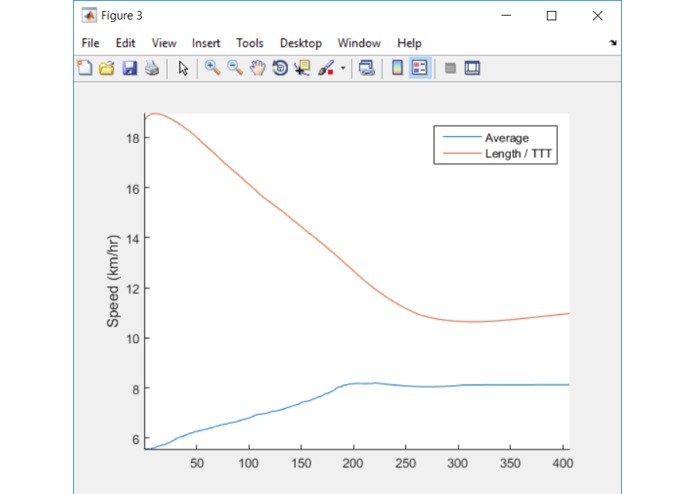The image size is (695, 494).
Task: Click the x-axis tick label 50
Action: coord(197,463)
